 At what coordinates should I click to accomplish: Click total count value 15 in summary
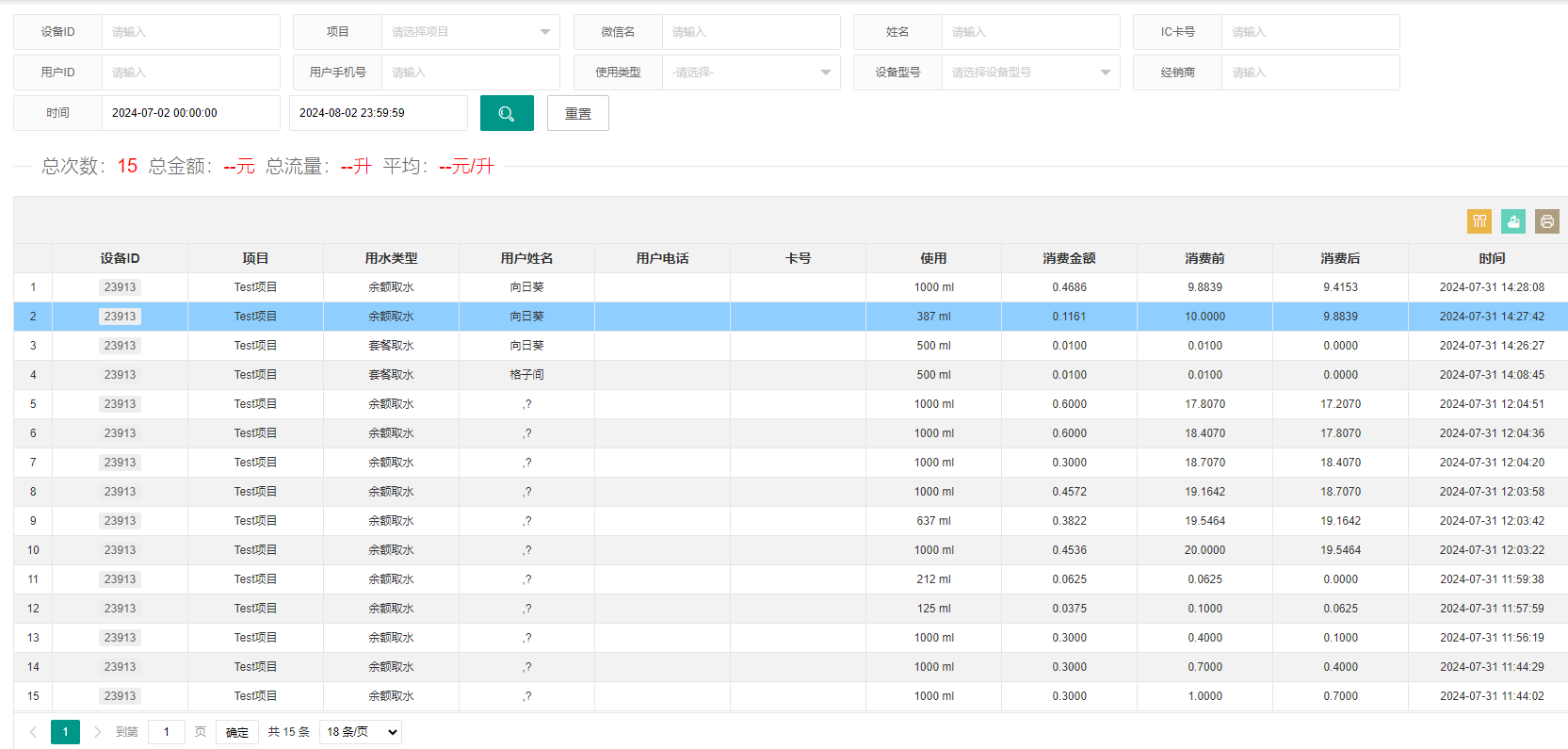pos(127,166)
